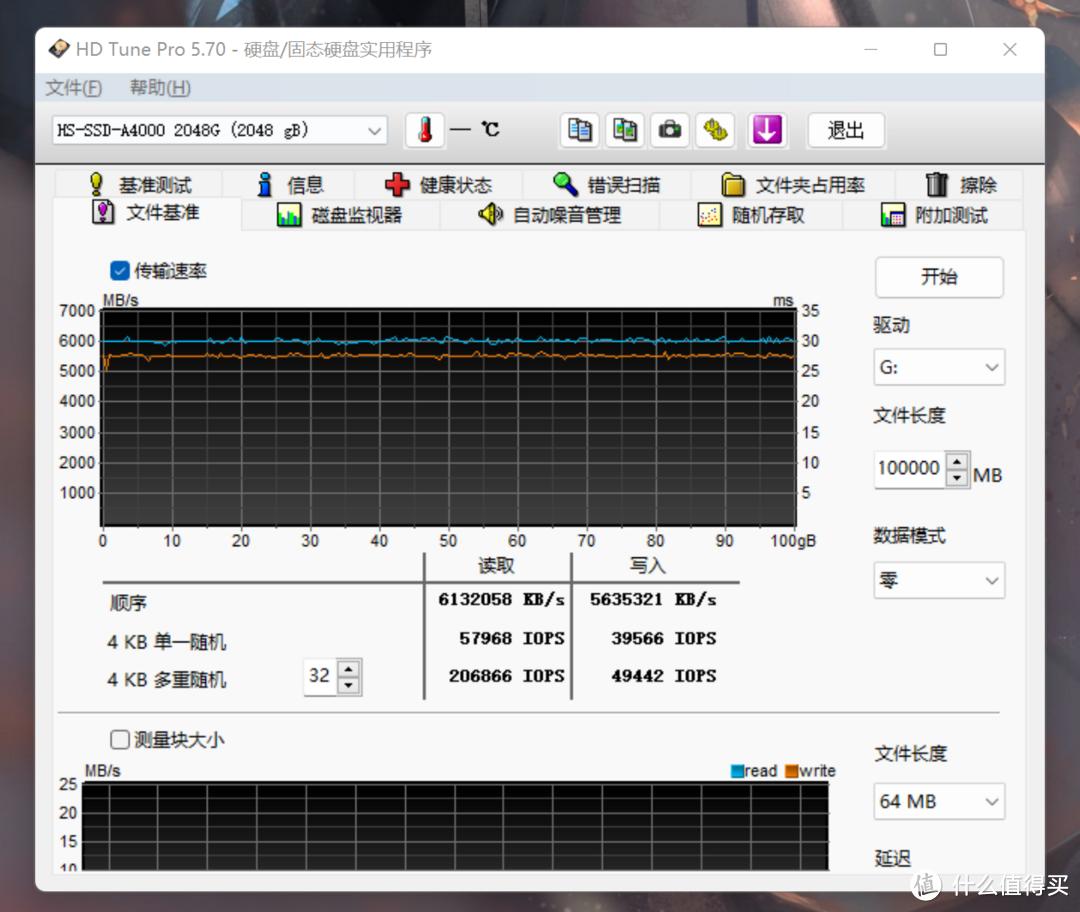This screenshot has width=1080, height=912.
Task: Click copy screenshot to clipboard icon
Action: click(x=625, y=130)
